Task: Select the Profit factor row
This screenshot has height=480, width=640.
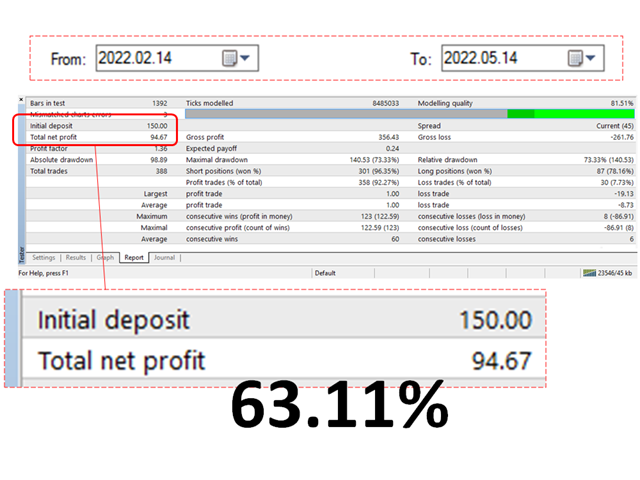Action: (95, 148)
